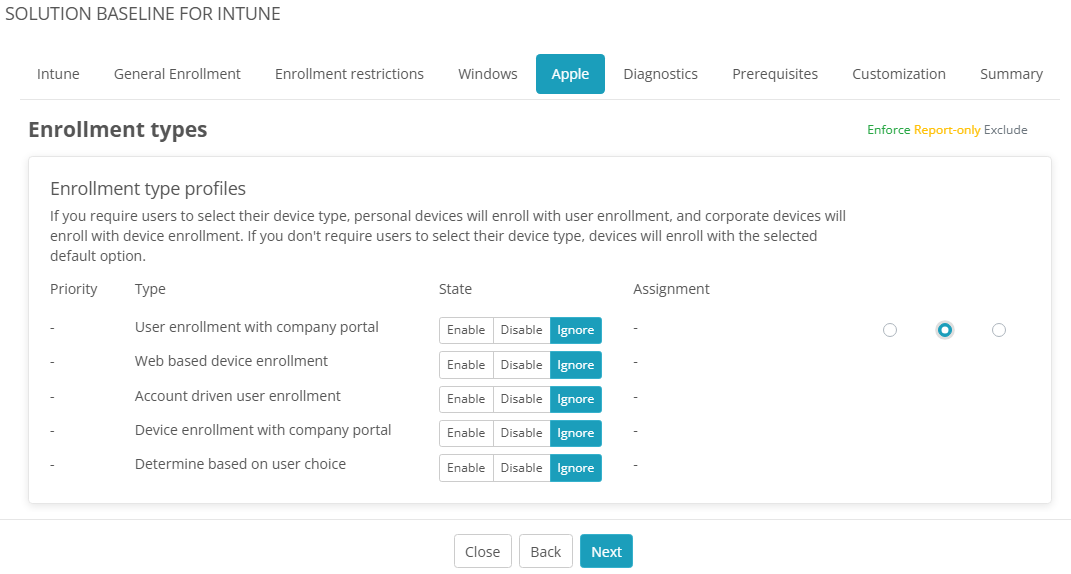Screen dimensions: 1071x574
Task: Click the Close button
Action: (x=483, y=551)
